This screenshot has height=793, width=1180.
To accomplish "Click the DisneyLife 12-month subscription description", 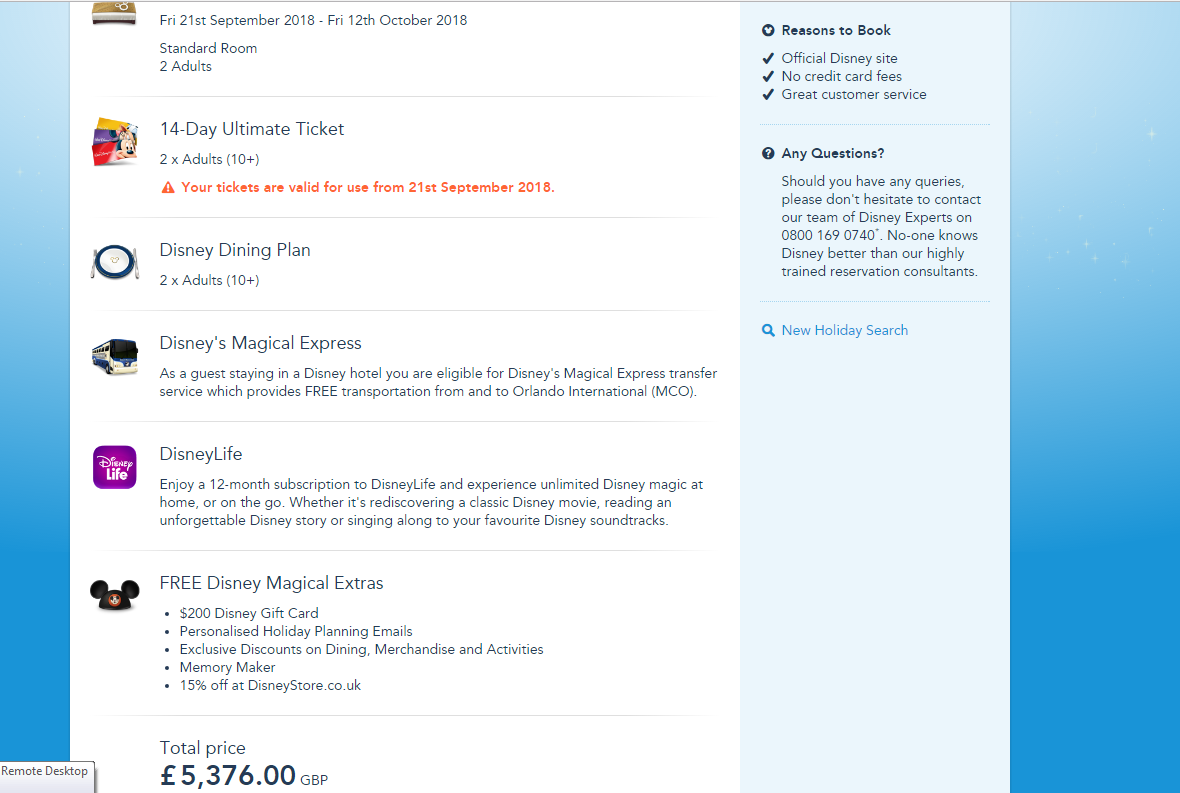I will point(431,503).
